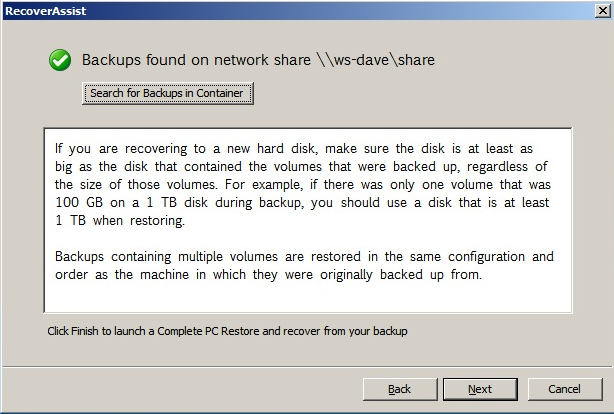Click blank blue area of title bar
Screen dimensions: 614x414
pyautogui.click(x=341, y=11)
